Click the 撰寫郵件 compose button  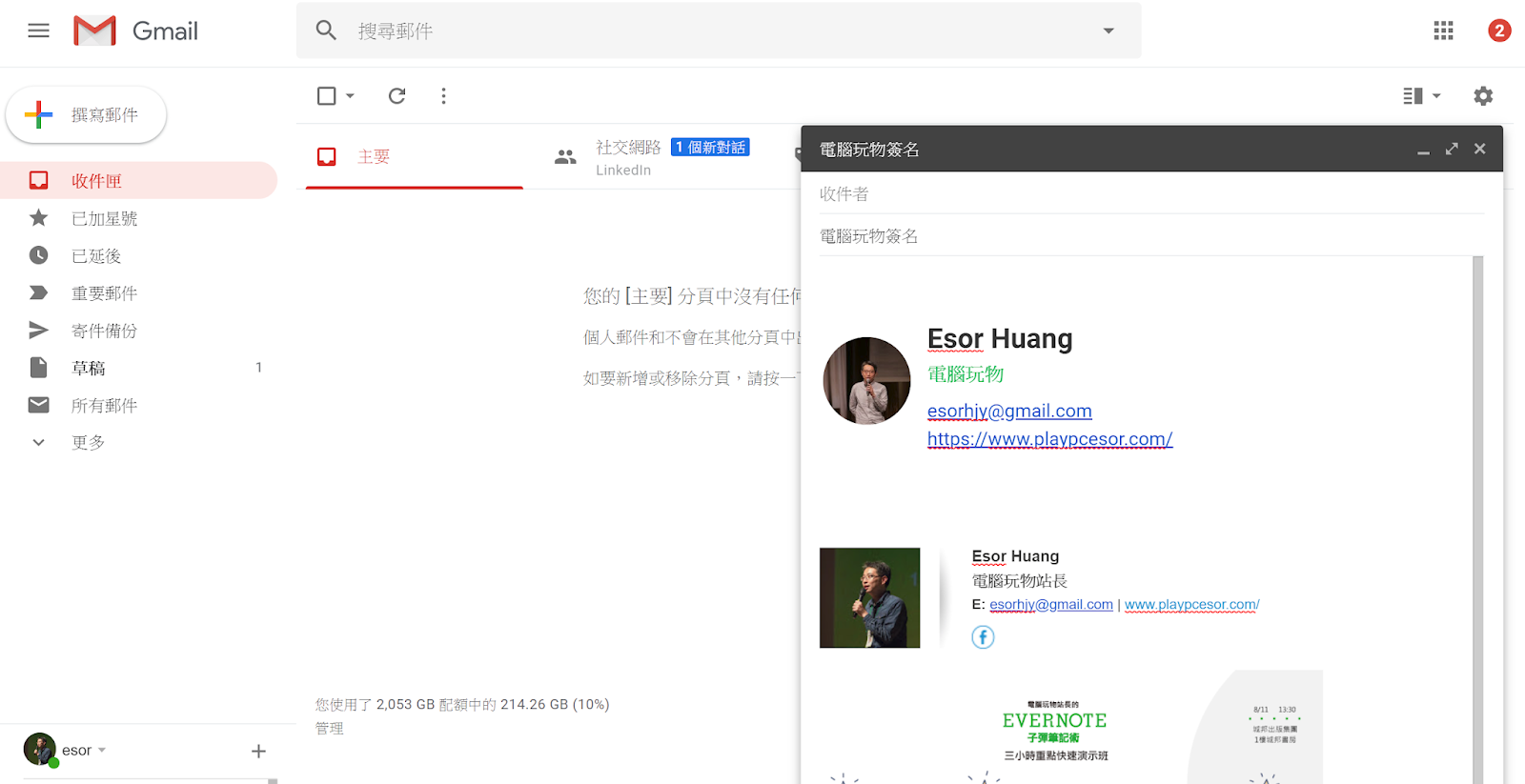click(x=87, y=114)
